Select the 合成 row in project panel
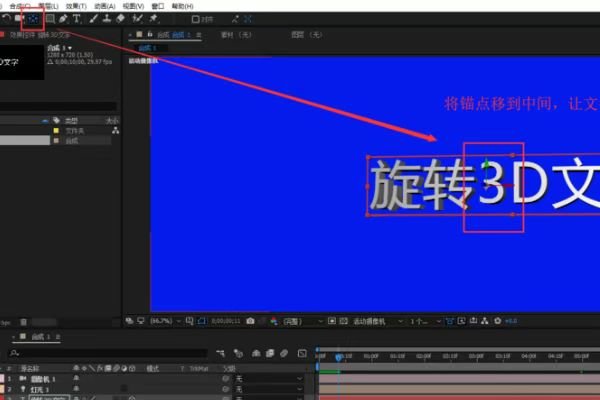The height and width of the screenshot is (400, 600). pyautogui.click(x=55, y=141)
